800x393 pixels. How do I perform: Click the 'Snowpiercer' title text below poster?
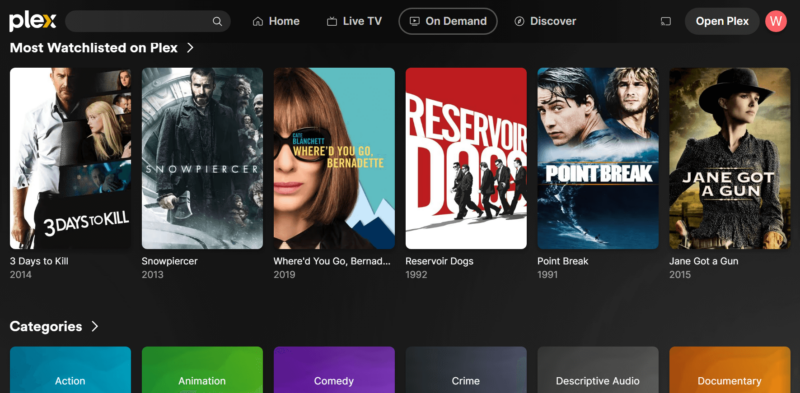[x=169, y=261]
